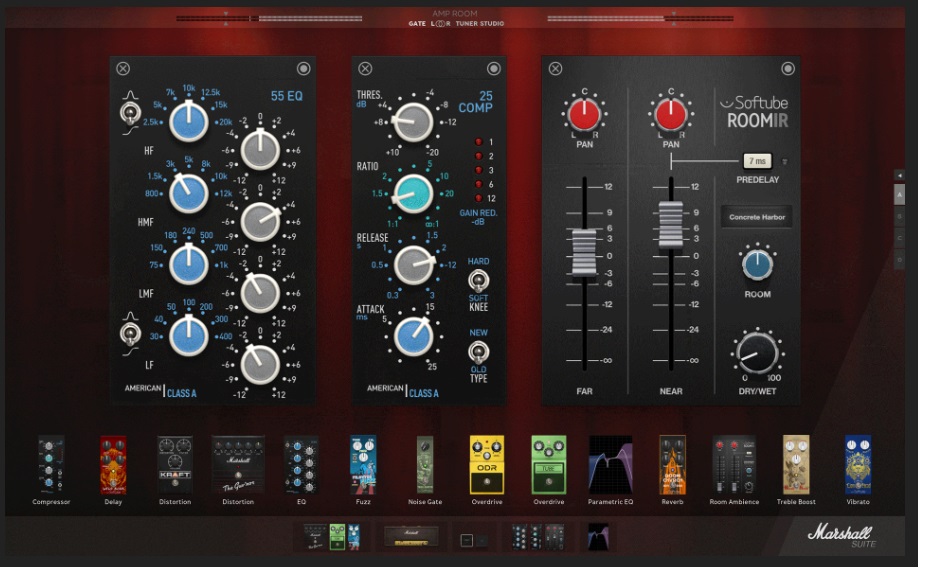
Task: Click the red NEAR PAN knob
Action: pos(671,115)
